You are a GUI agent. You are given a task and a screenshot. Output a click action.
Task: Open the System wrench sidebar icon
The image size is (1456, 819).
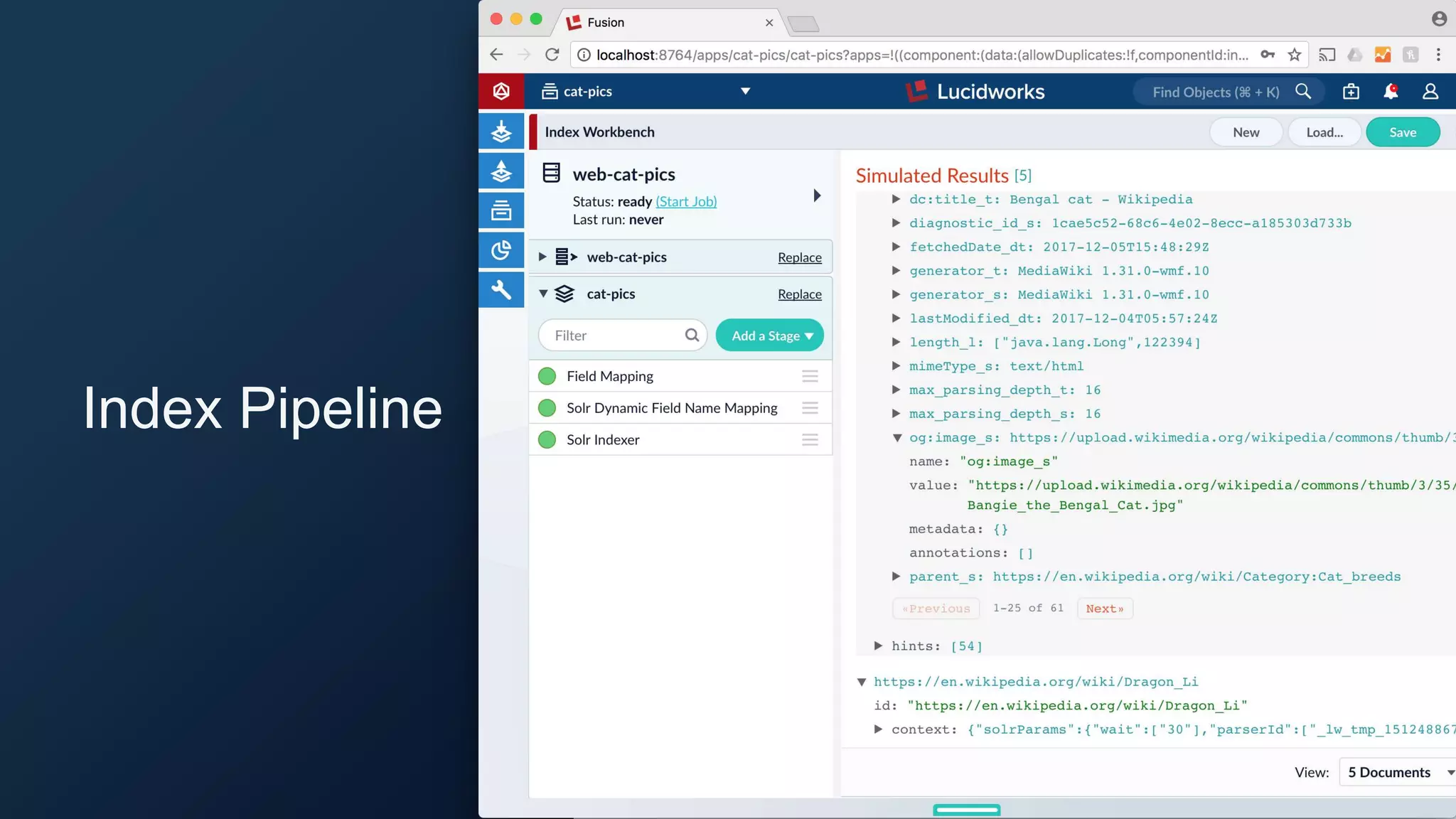[x=501, y=290]
